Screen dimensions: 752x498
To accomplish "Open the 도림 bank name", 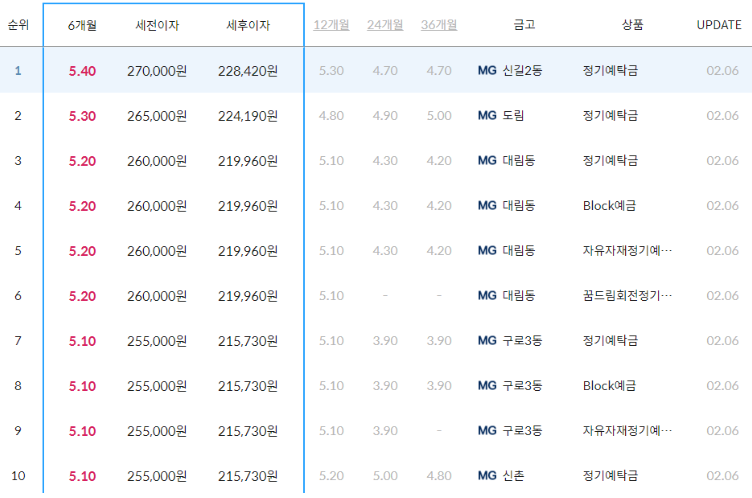I will click(513, 116).
